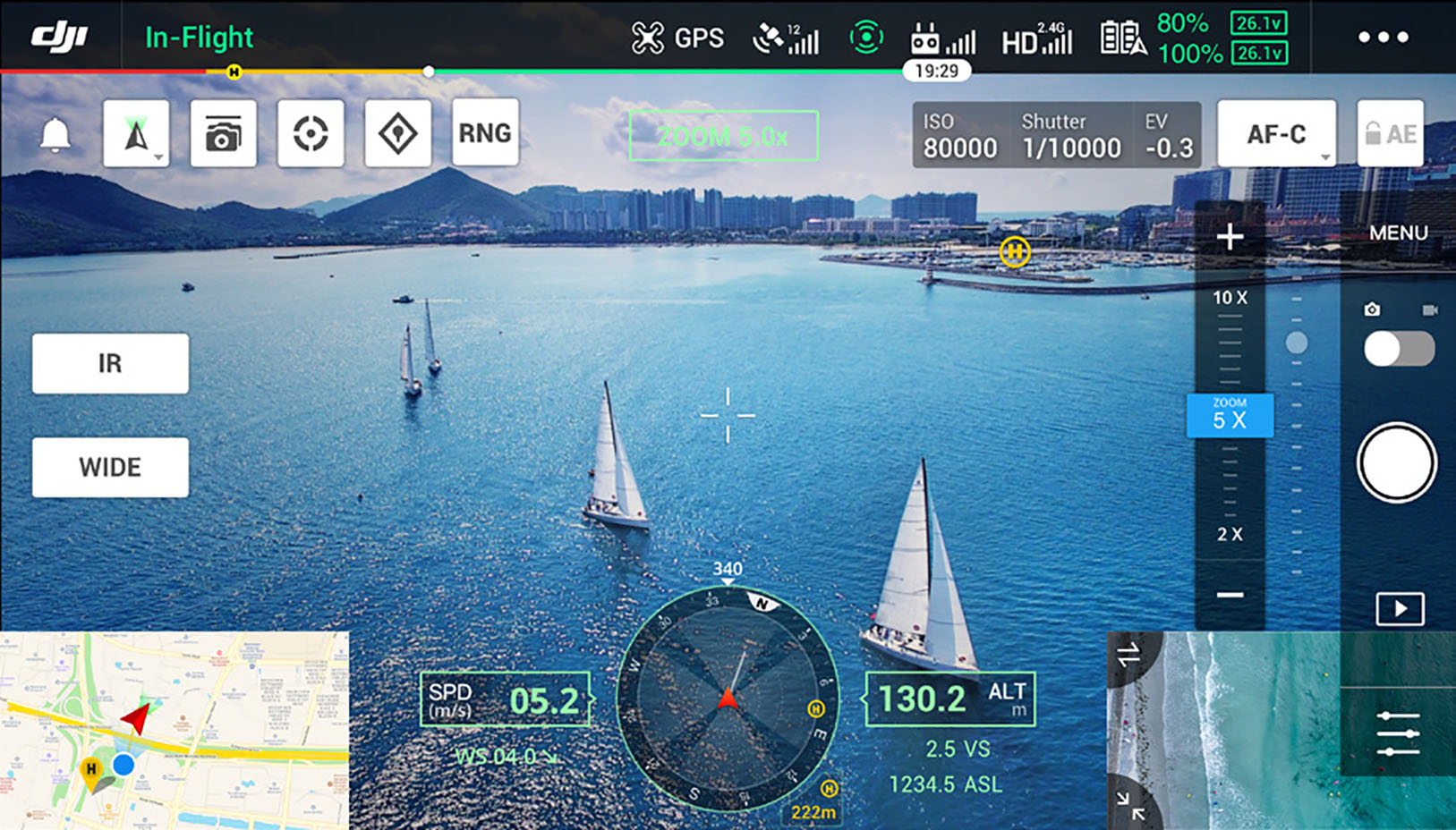Screen dimensions: 1456x830
Task: Open the camera capture settings icon
Action: click(x=223, y=134)
